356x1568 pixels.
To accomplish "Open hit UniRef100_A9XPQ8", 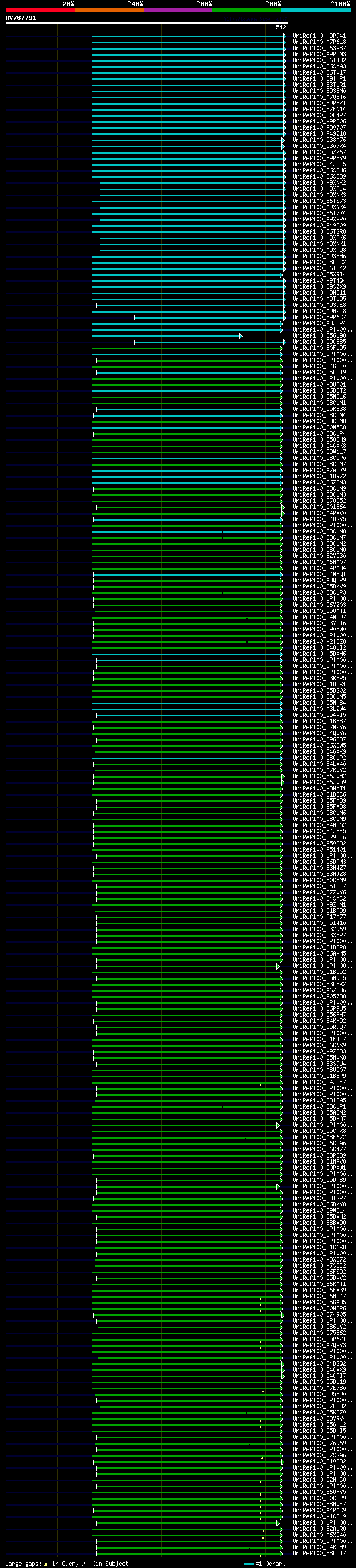I will tap(319, 250).
